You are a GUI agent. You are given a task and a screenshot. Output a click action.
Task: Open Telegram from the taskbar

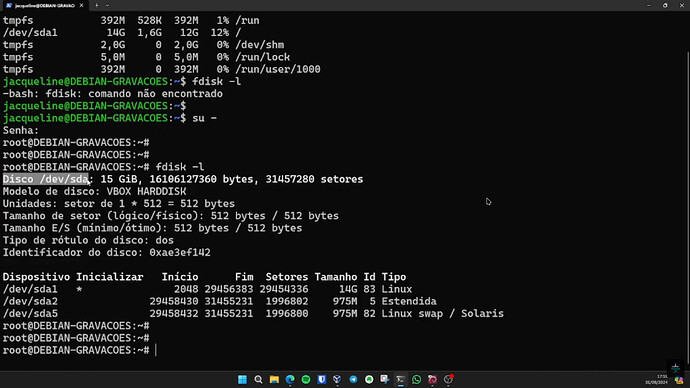pos(353,380)
